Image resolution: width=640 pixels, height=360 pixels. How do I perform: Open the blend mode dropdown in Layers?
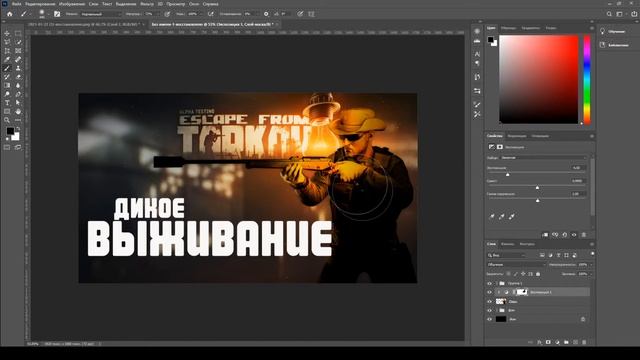[516, 265]
